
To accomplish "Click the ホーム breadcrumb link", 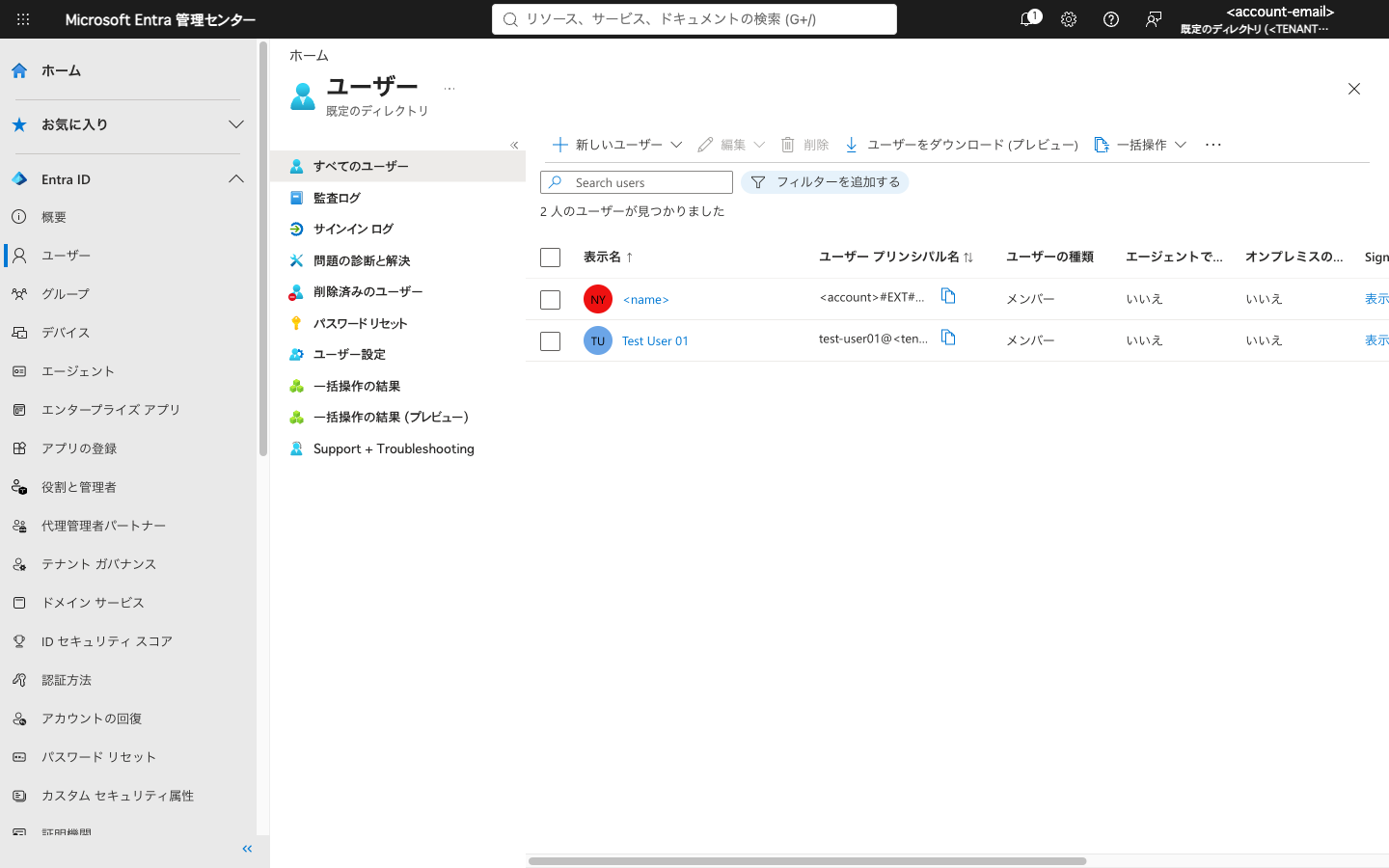I will click(309, 56).
